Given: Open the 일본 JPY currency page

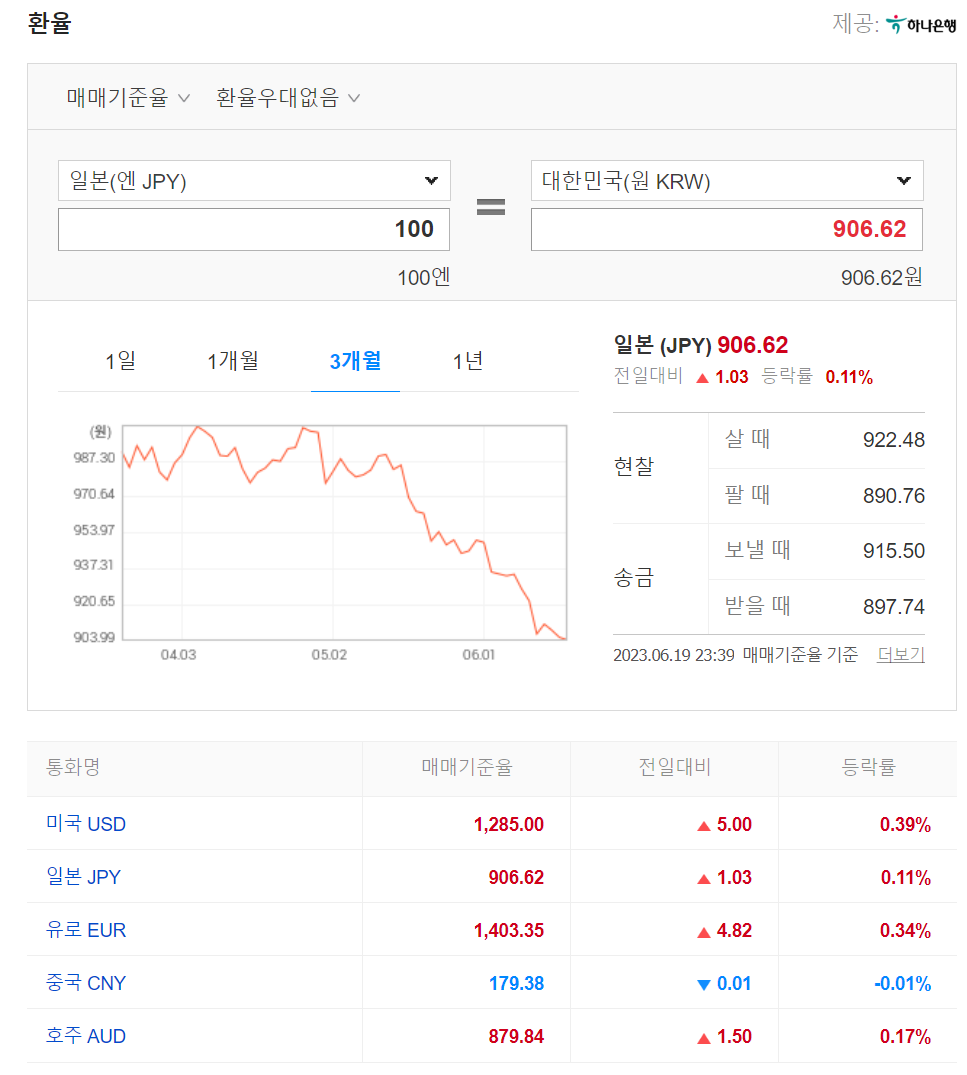Looking at the screenshot, I should [84, 877].
